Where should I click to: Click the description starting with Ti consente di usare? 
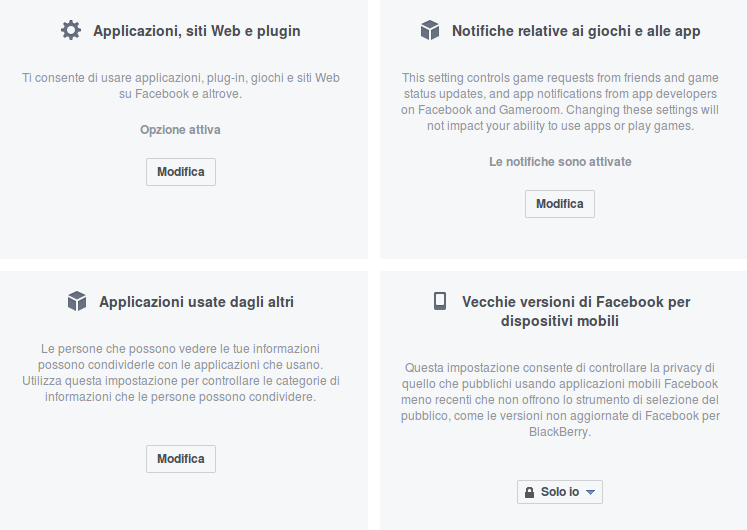pos(180,85)
